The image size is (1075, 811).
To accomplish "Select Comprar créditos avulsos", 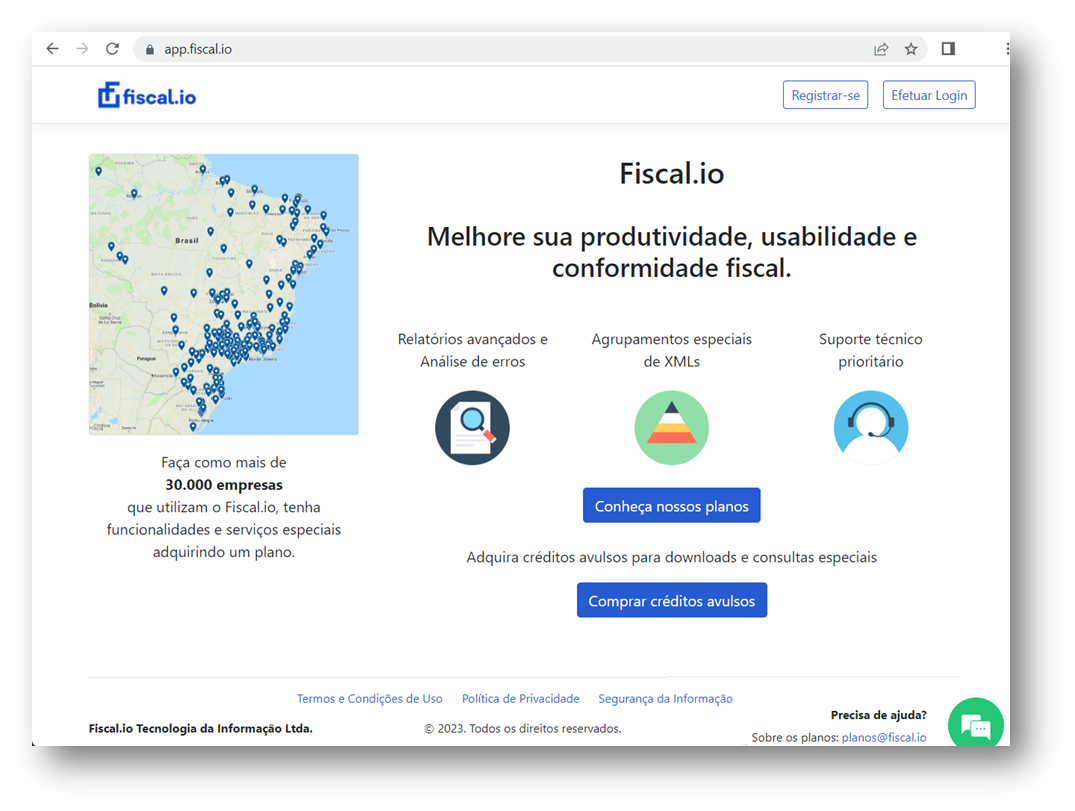I will pos(672,601).
